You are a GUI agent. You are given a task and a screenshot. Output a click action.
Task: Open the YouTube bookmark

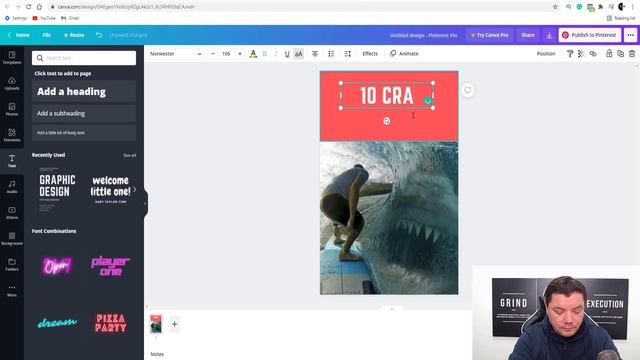click(44, 18)
